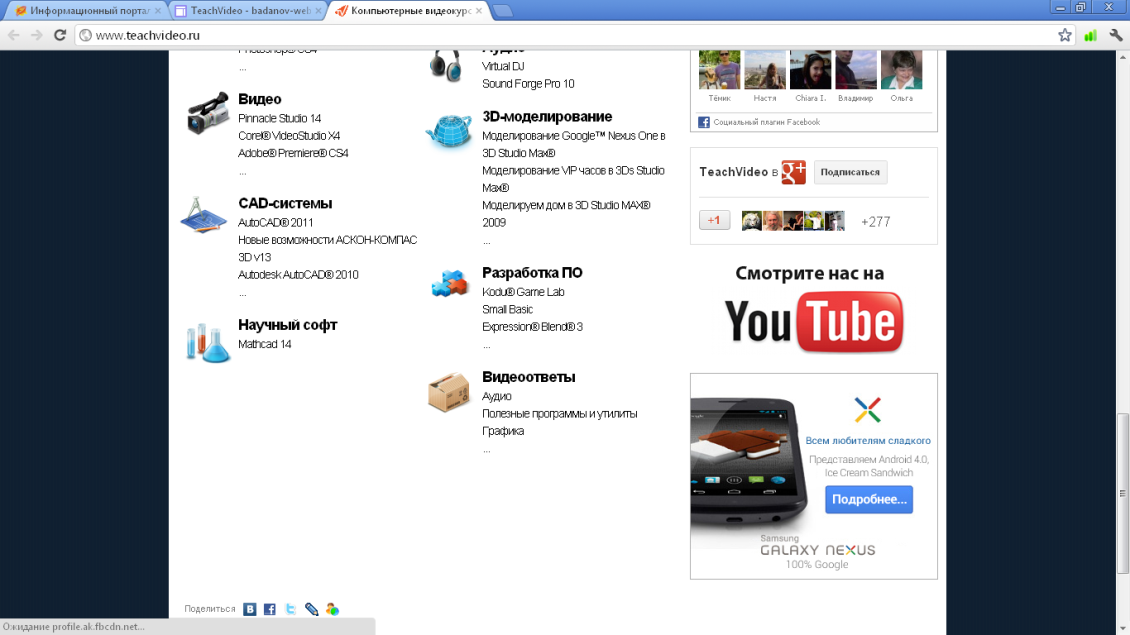This screenshot has width=1130, height=635.
Task: Click Владимир's Facebook profile photo
Action: (x=855, y=70)
